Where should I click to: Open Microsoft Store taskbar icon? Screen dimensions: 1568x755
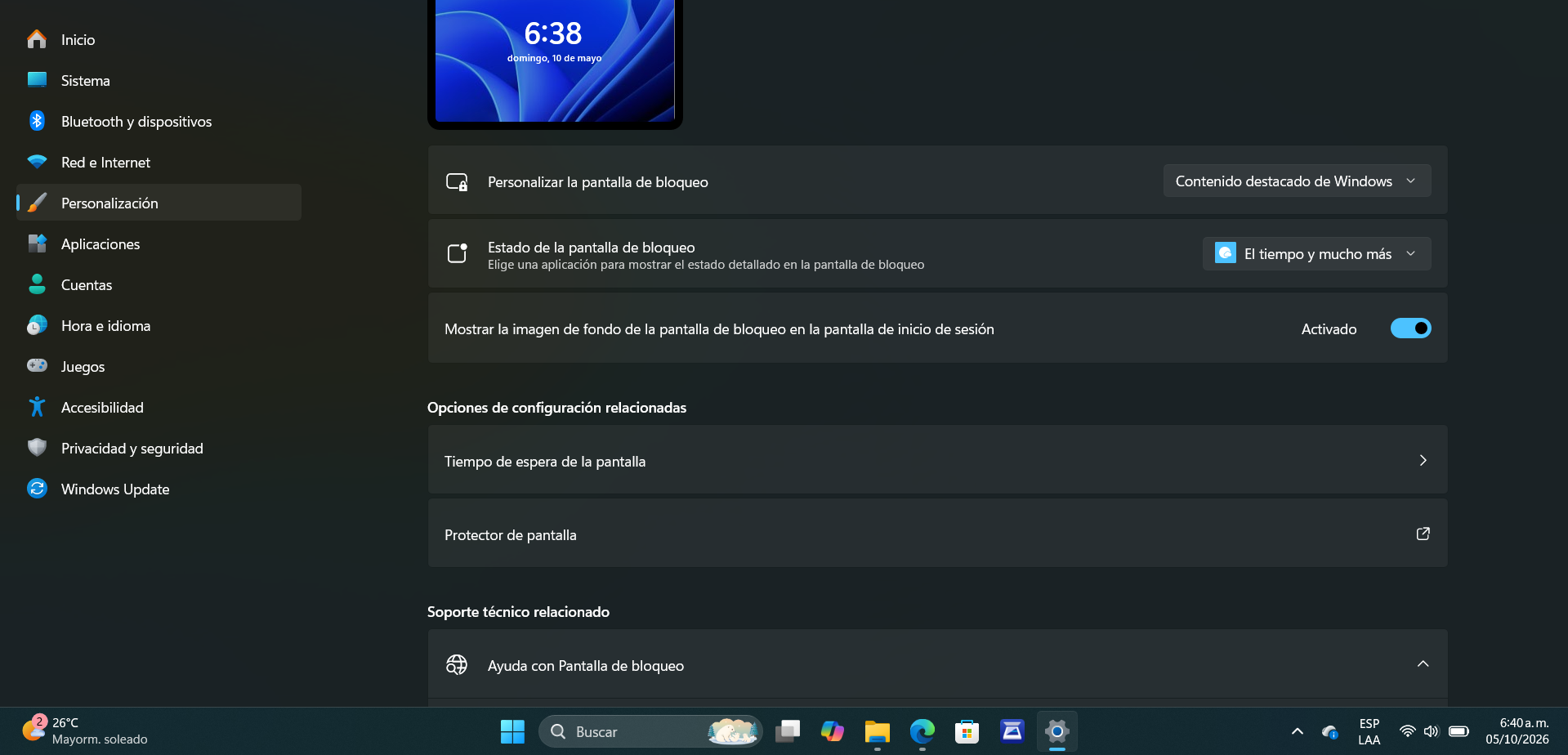tap(967, 731)
